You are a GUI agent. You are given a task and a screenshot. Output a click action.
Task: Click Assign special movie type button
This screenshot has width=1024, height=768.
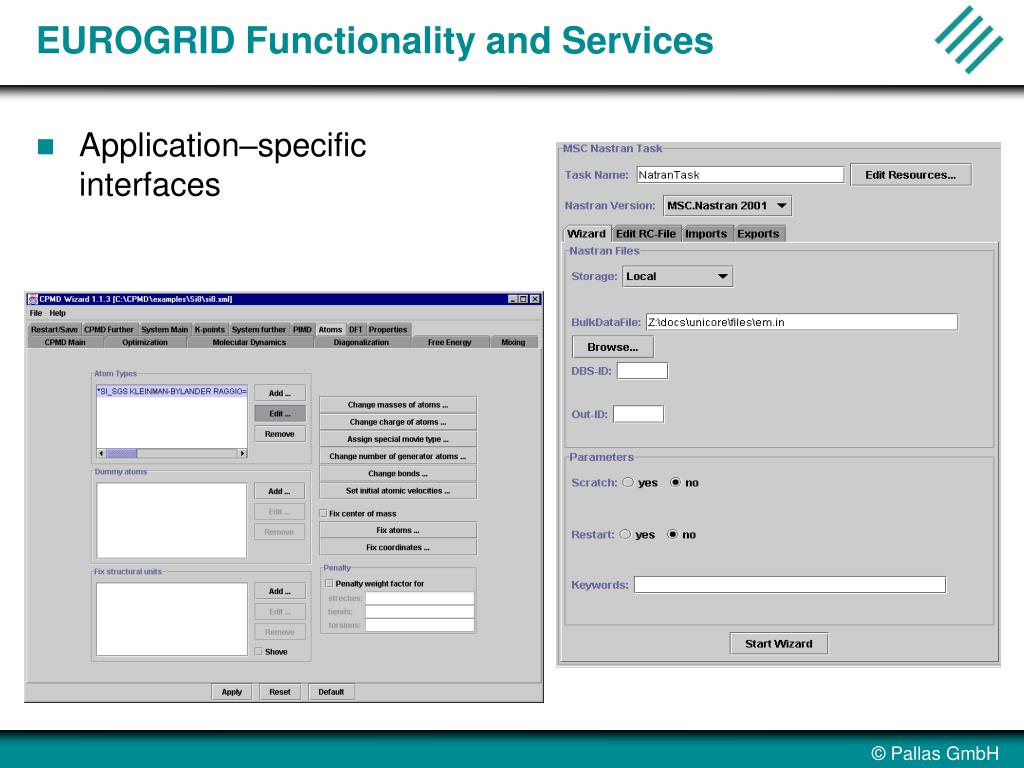398,439
